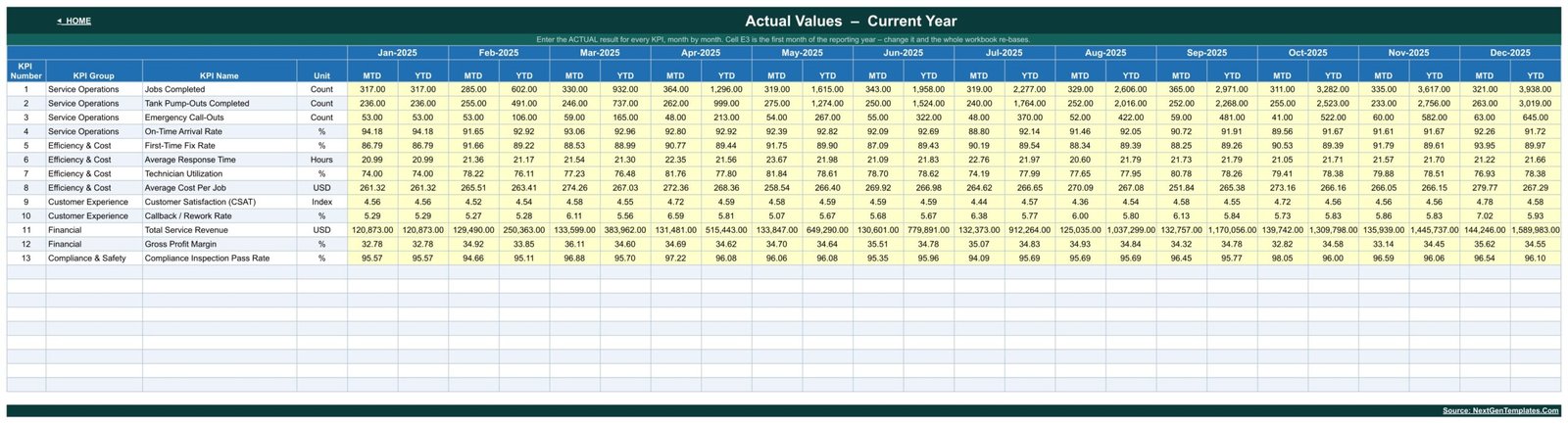Click Jobs Completed Apr YTD value 1,296.00

coord(726,89)
